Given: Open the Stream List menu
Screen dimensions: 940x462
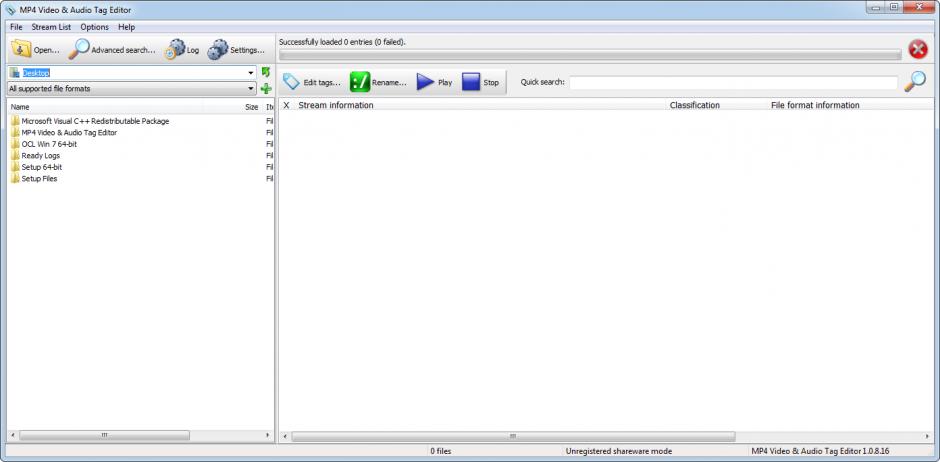Looking at the screenshot, I should point(51,27).
